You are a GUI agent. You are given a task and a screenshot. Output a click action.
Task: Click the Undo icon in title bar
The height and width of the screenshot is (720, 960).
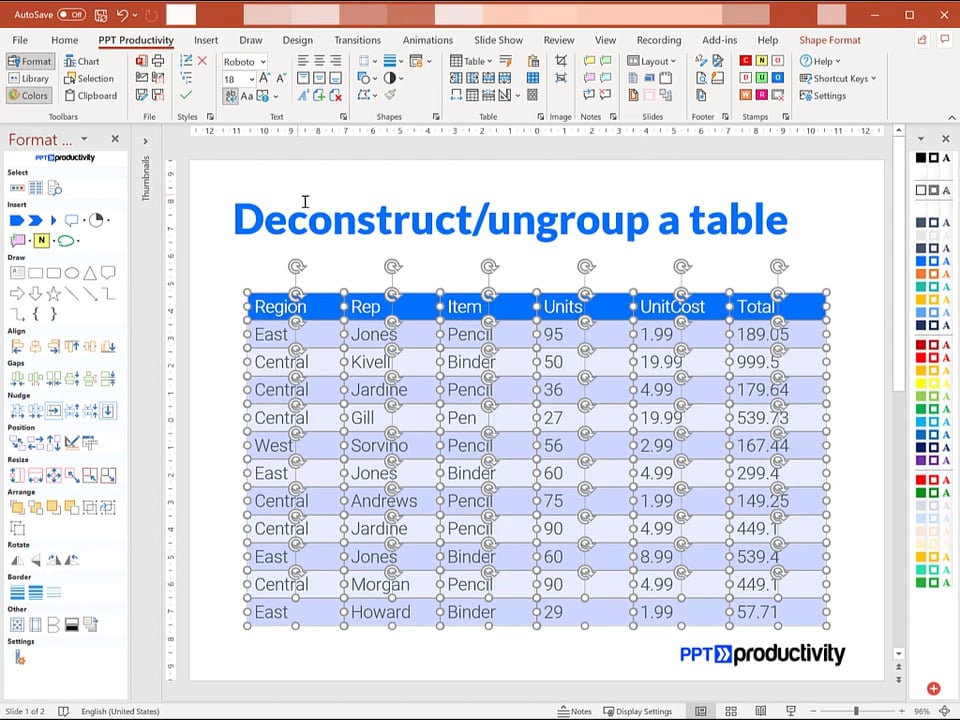122,15
